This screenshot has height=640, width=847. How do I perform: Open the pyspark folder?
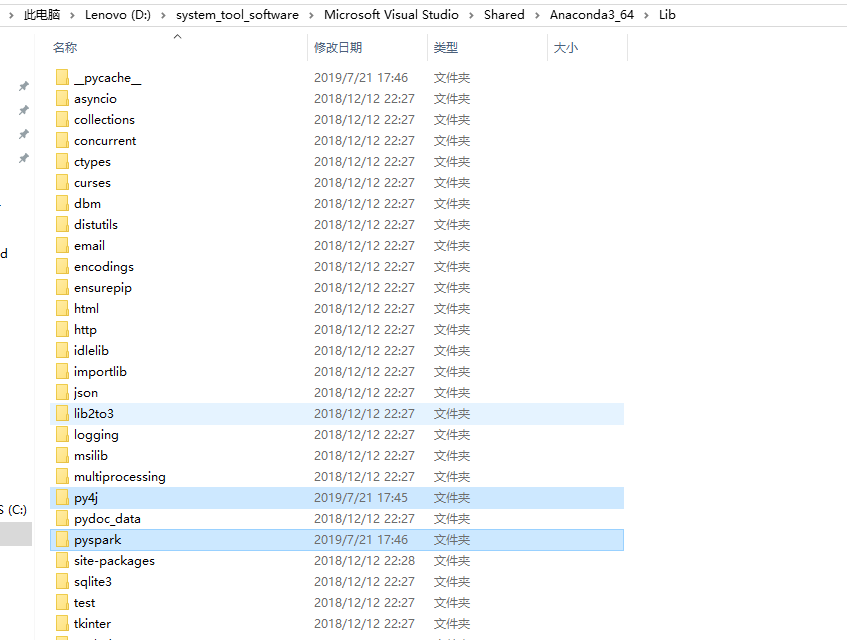pos(96,539)
